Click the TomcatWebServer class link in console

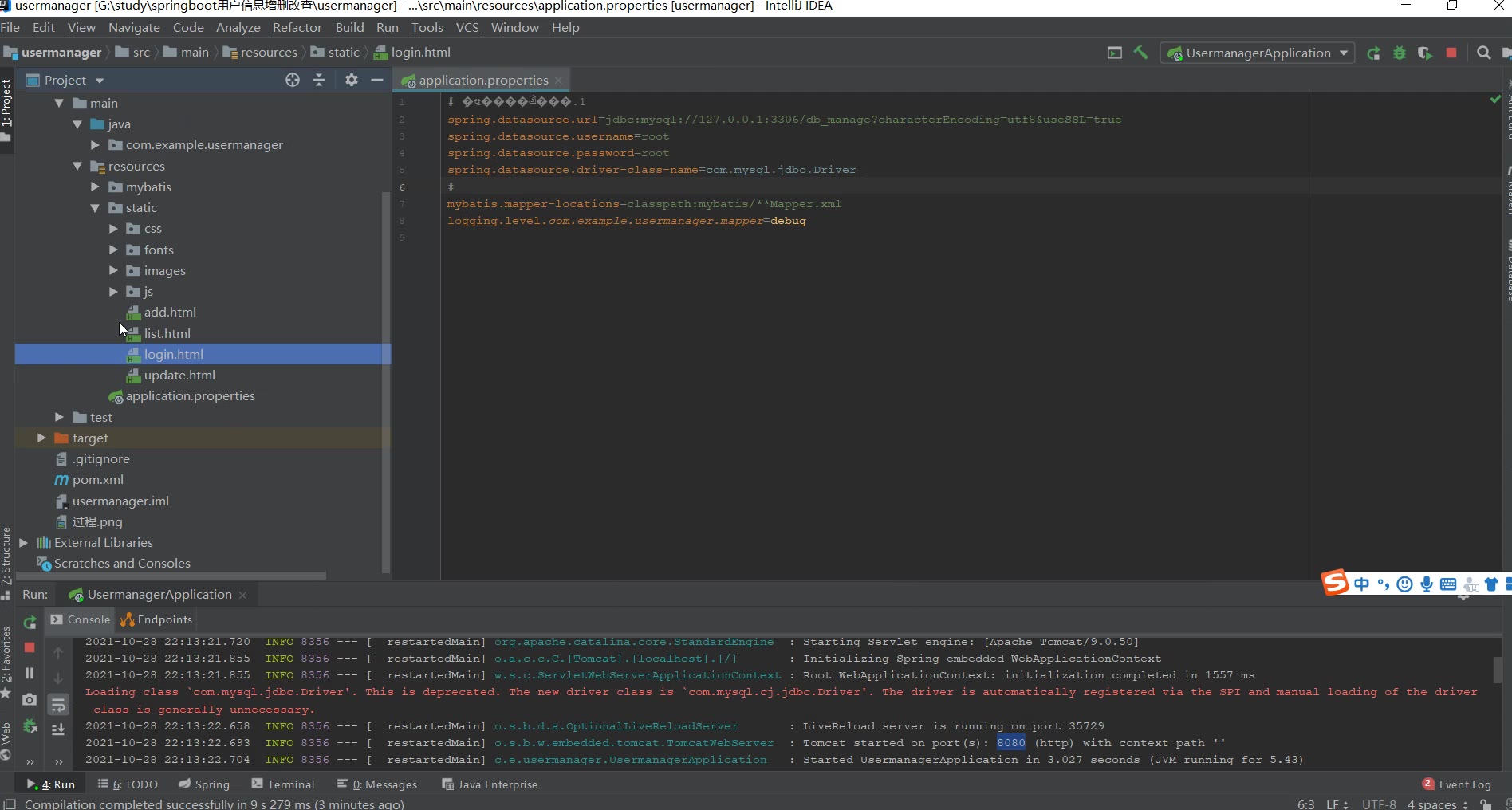pos(633,743)
